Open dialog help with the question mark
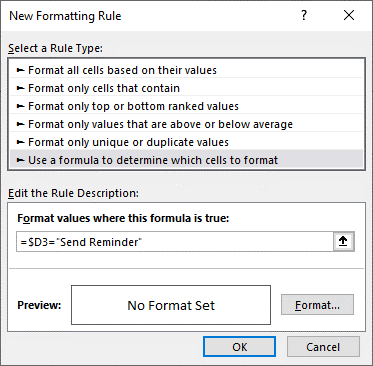 [x=304, y=16]
